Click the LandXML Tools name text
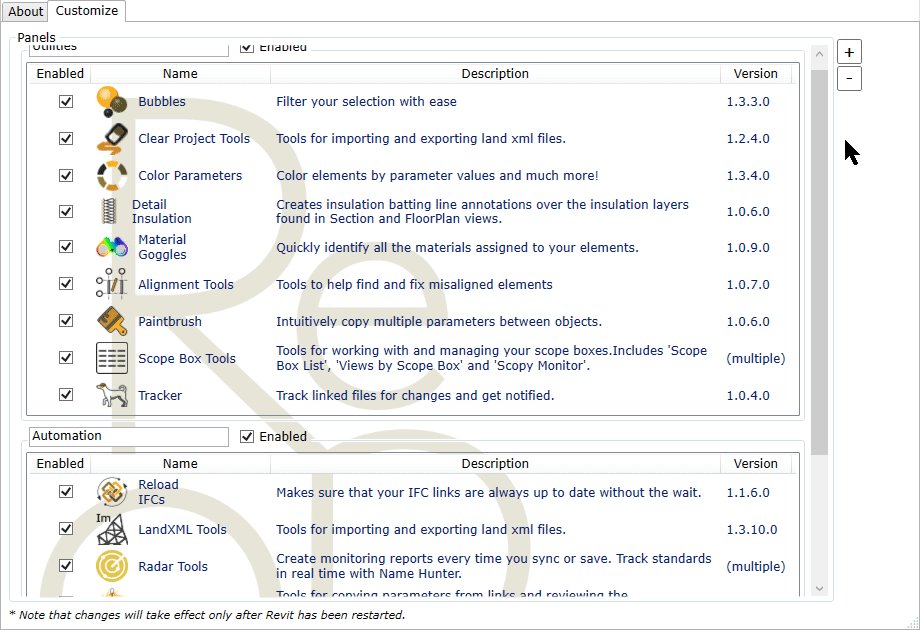The image size is (920, 630). point(182,529)
